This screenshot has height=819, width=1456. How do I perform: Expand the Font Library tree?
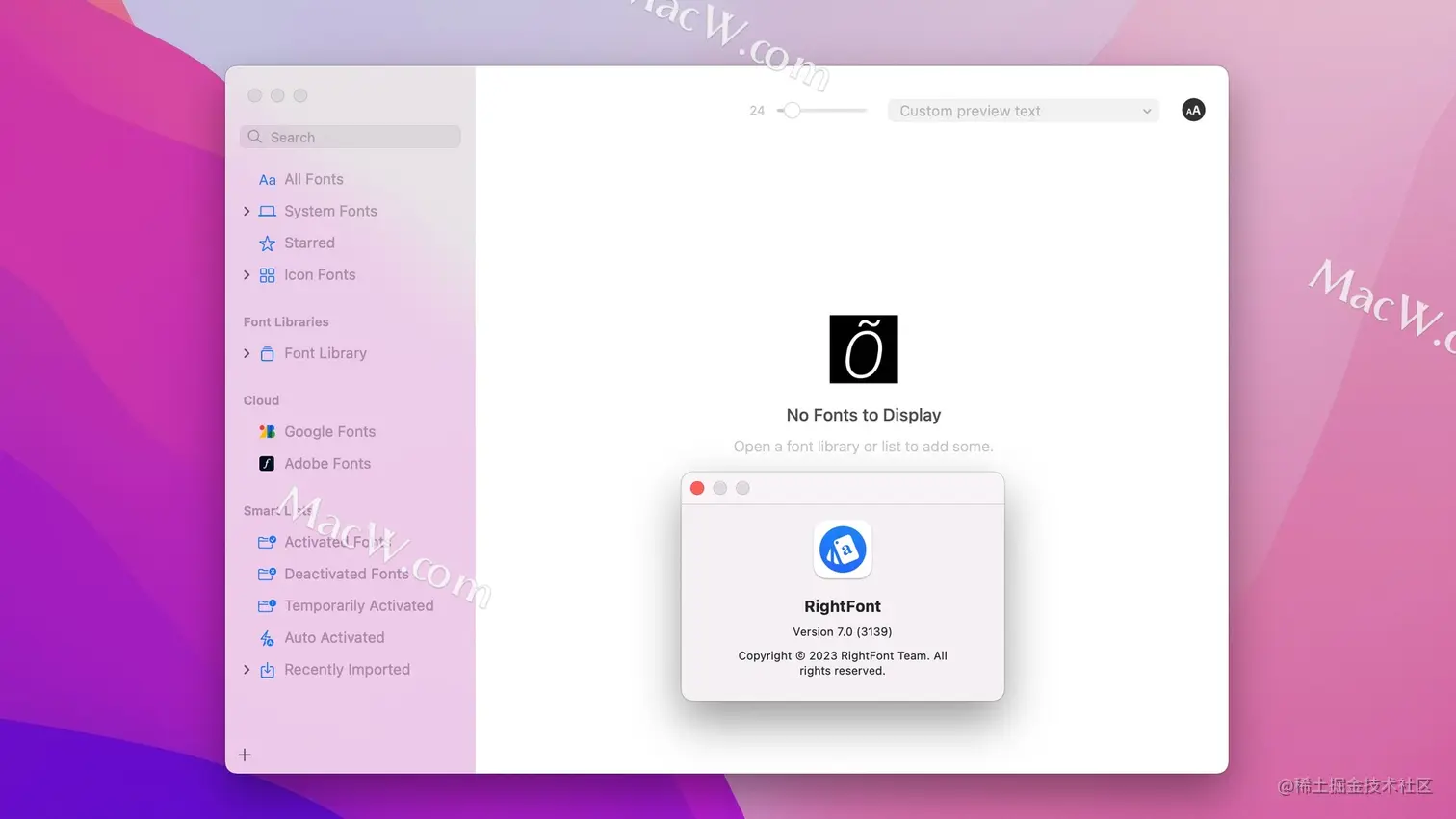247,353
